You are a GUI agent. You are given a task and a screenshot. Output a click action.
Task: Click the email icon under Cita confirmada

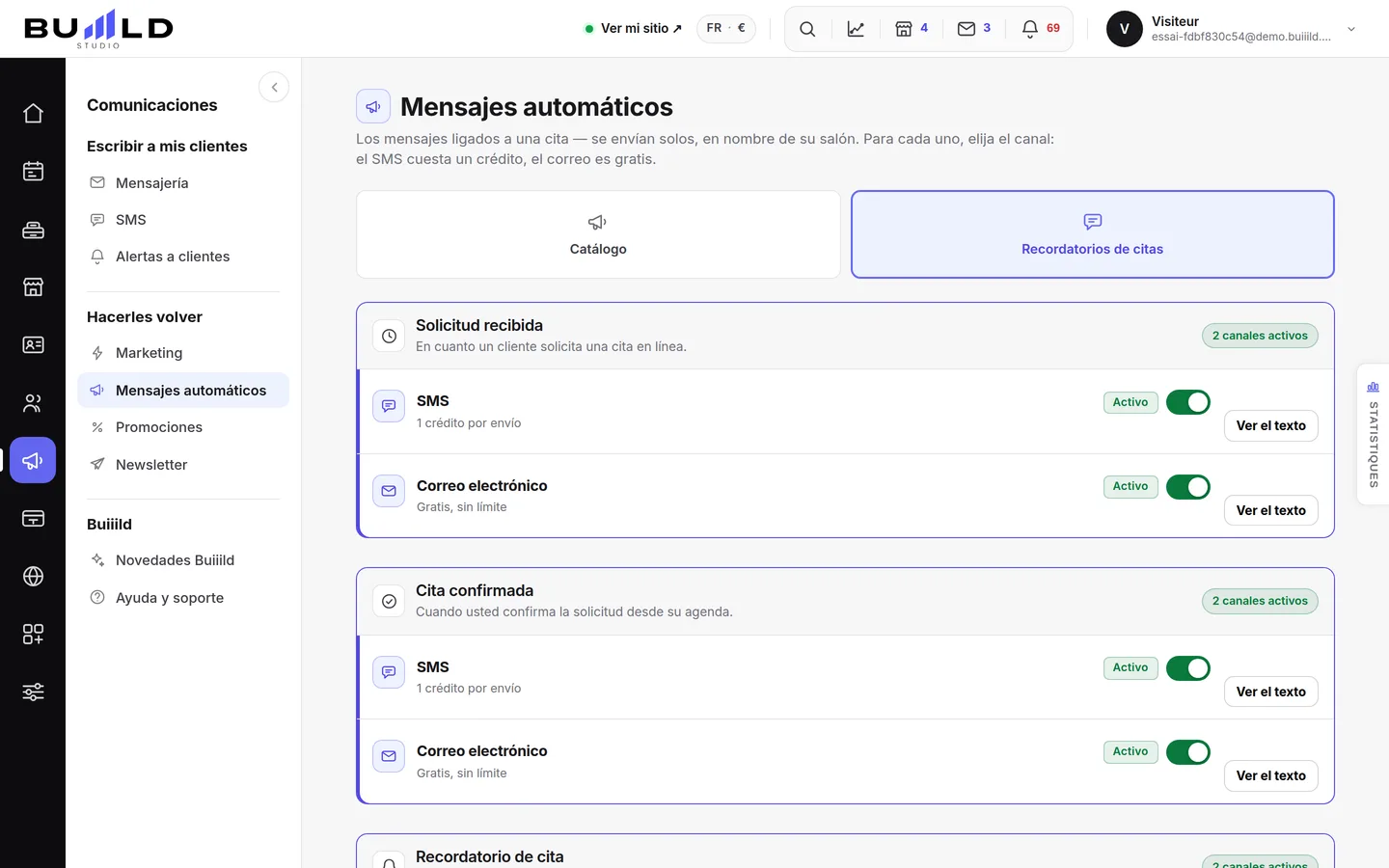[389, 756]
